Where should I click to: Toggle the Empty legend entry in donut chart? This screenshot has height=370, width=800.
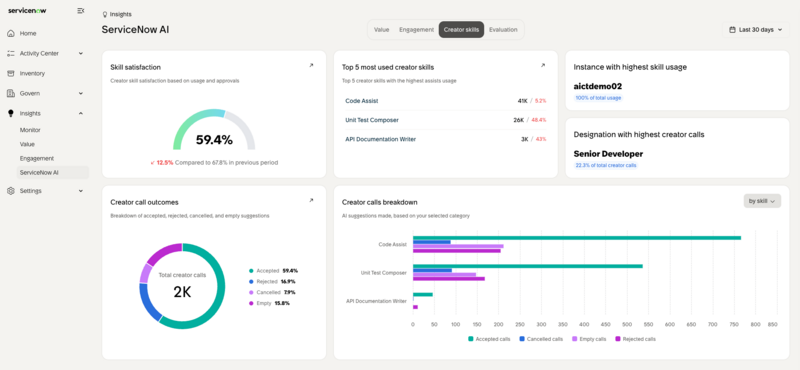[x=269, y=303]
